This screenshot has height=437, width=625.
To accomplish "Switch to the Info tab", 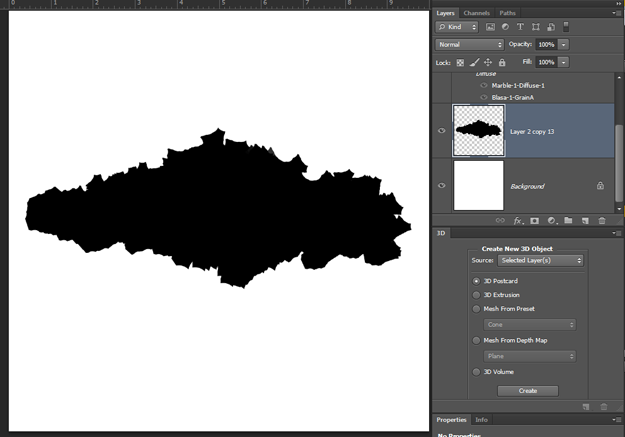I will [481, 420].
